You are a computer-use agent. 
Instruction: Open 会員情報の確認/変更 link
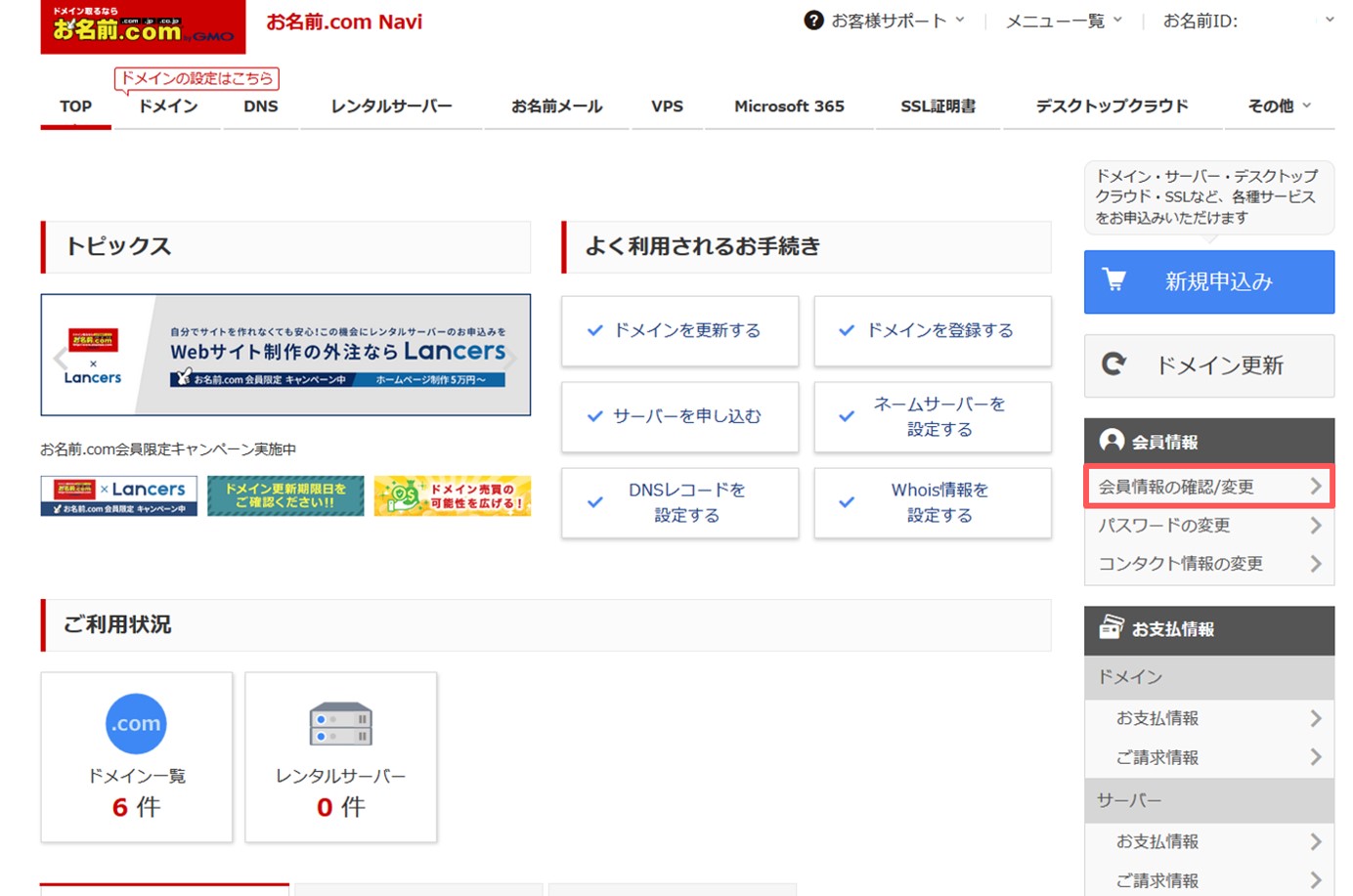coord(1209,486)
